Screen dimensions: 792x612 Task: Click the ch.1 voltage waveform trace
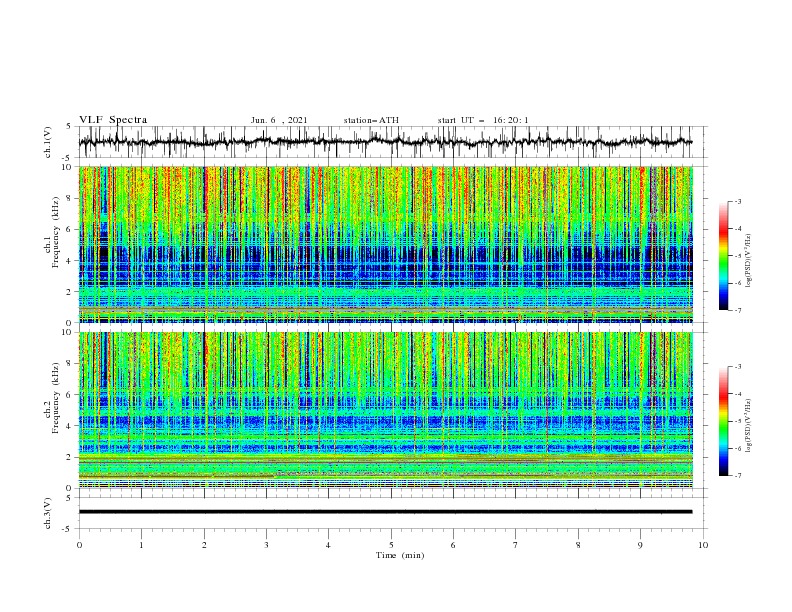tap(385, 142)
